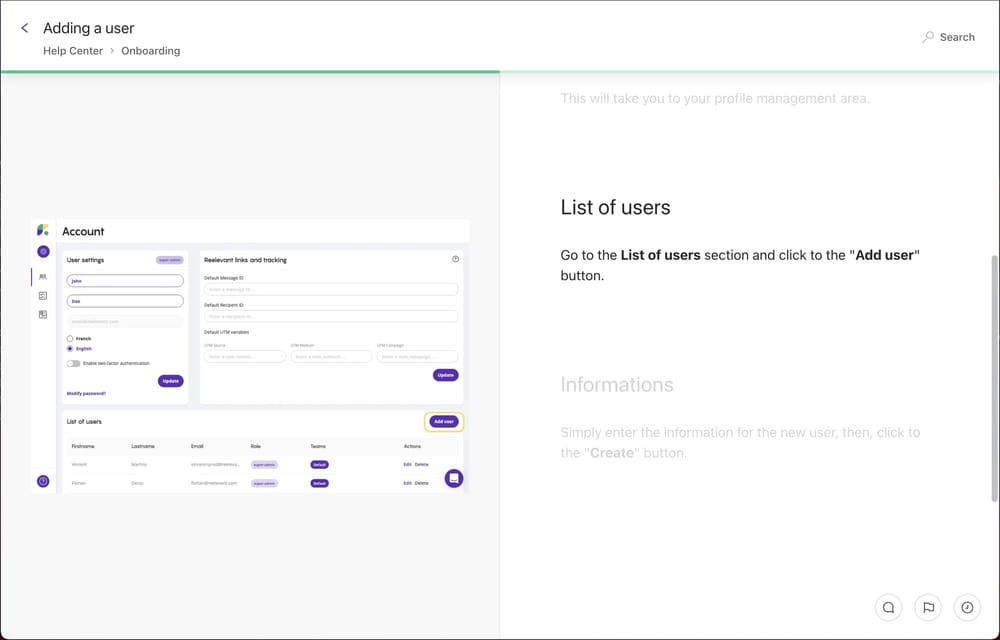
Task: Click the super admin badge in User settings
Action: click(170, 260)
